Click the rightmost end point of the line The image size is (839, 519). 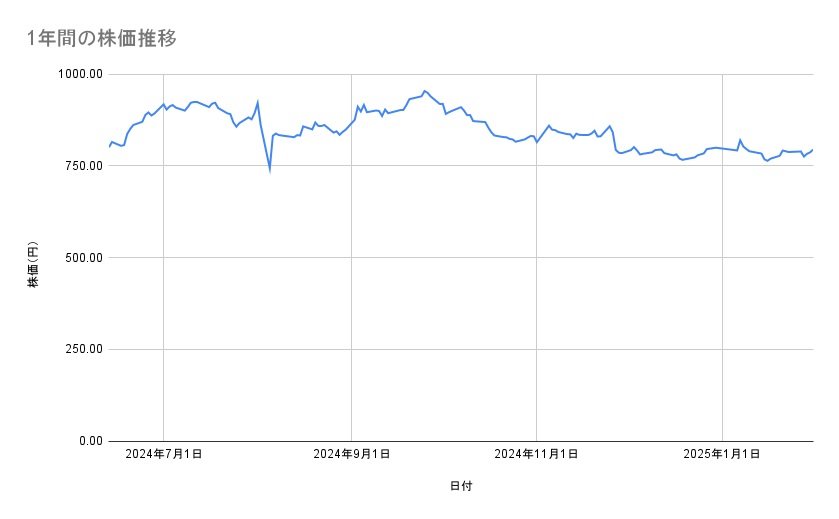[x=812, y=150]
